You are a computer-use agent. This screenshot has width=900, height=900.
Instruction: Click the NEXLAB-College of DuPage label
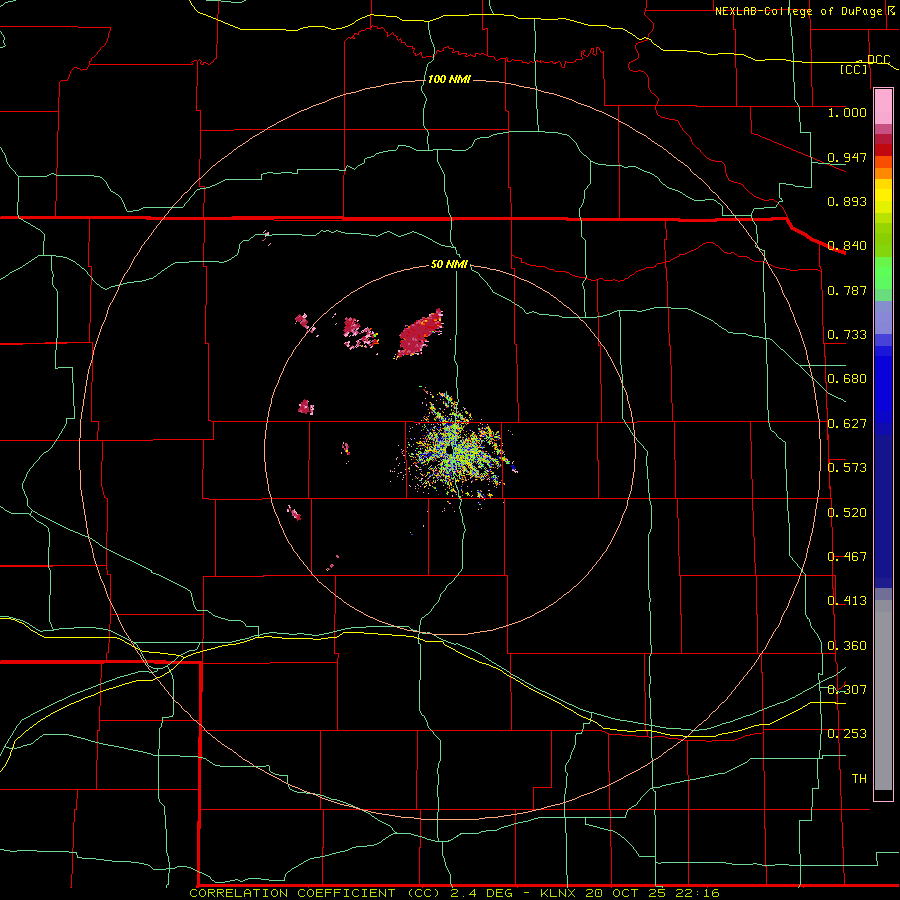click(801, 11)
